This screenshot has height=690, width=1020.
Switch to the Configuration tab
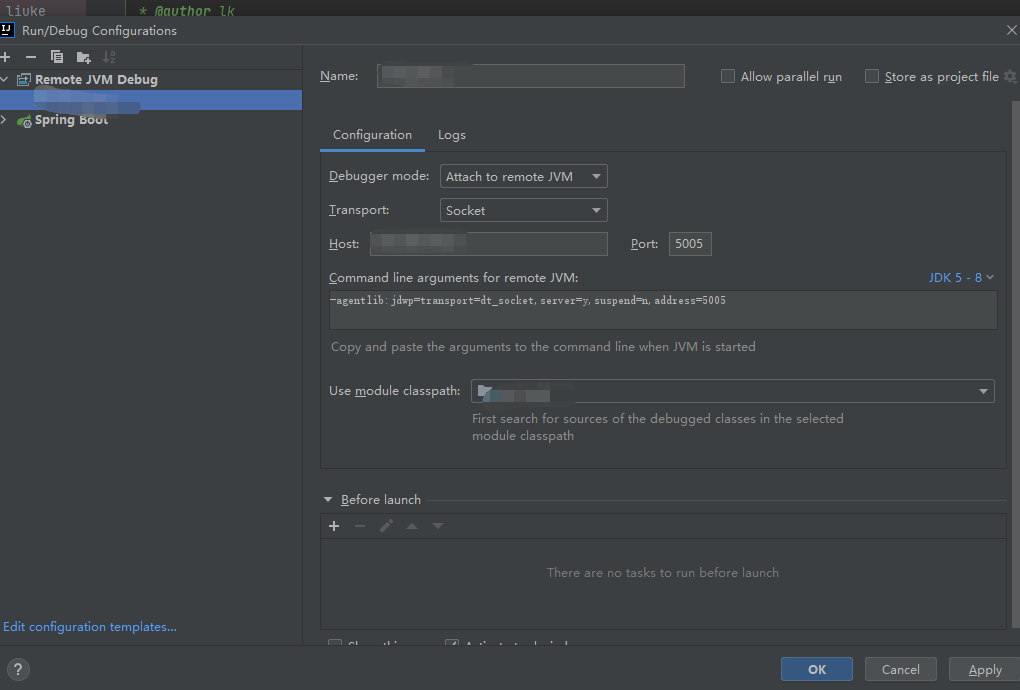372,135
